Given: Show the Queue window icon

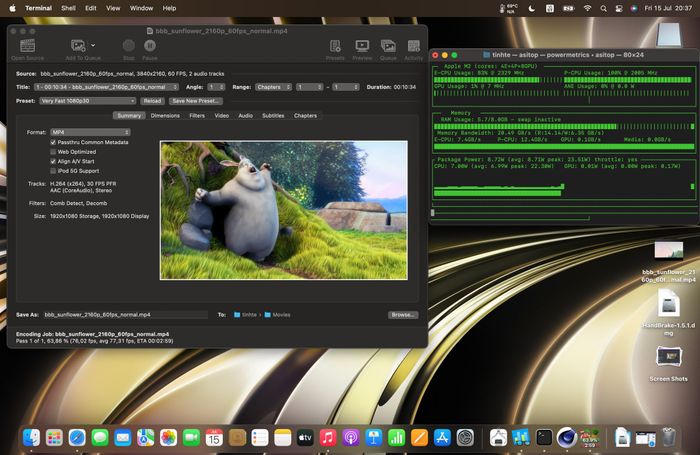Looking at the screenshot, I should [388, 46].
